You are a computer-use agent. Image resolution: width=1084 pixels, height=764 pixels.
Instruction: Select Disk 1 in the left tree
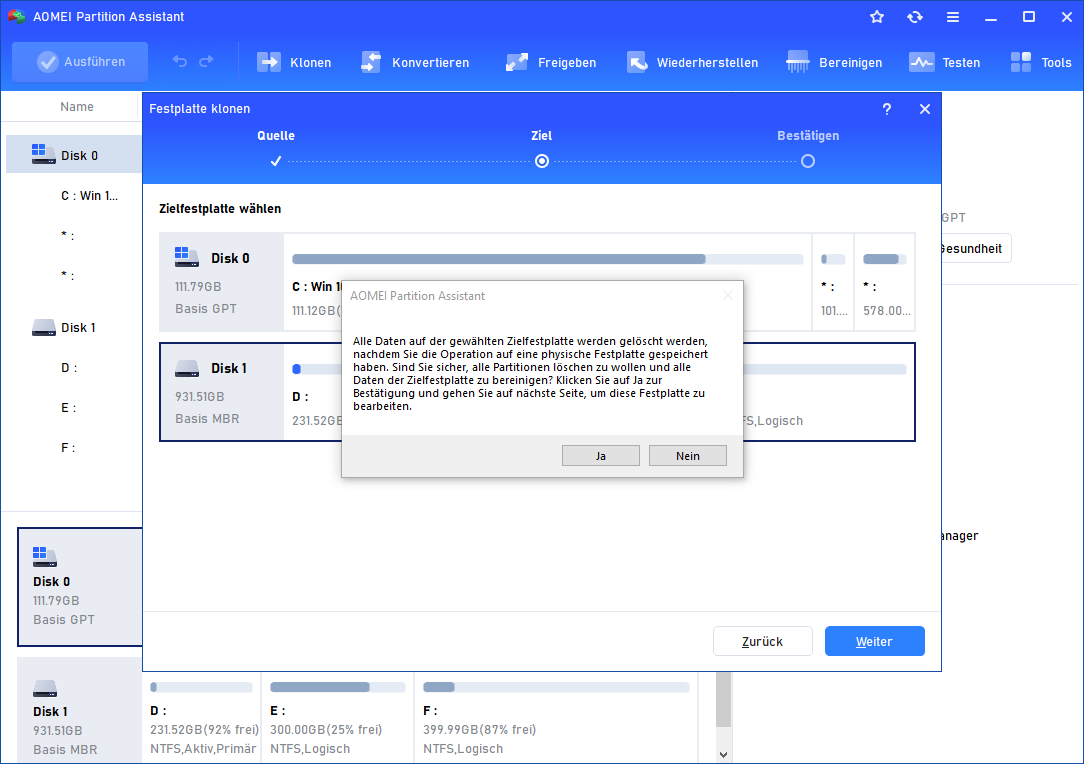point(74,327)
